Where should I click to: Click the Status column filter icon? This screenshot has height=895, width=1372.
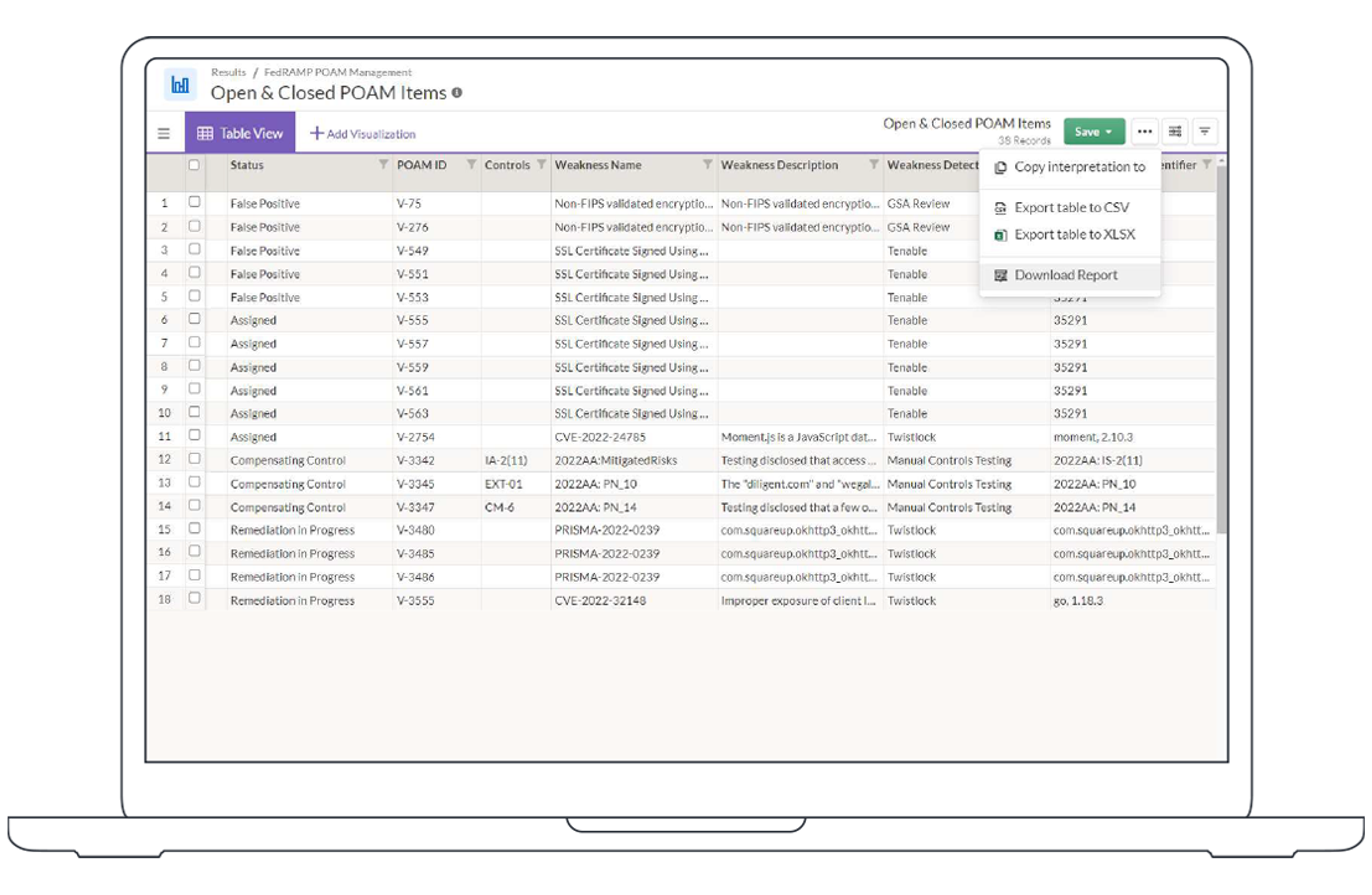coord(383,164)
